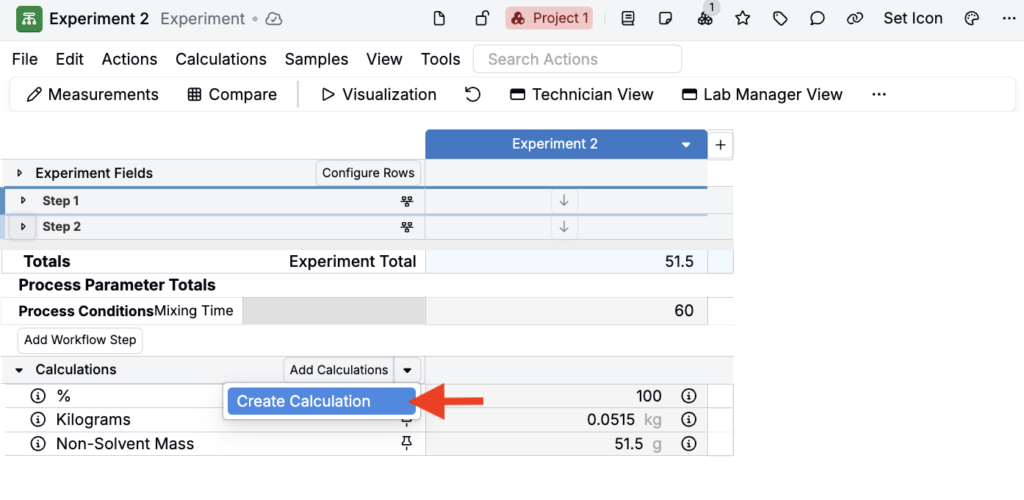Screen dimensions: 1024x500
Task: Click the undo/reset arrow icon
Action: point(473,95)
